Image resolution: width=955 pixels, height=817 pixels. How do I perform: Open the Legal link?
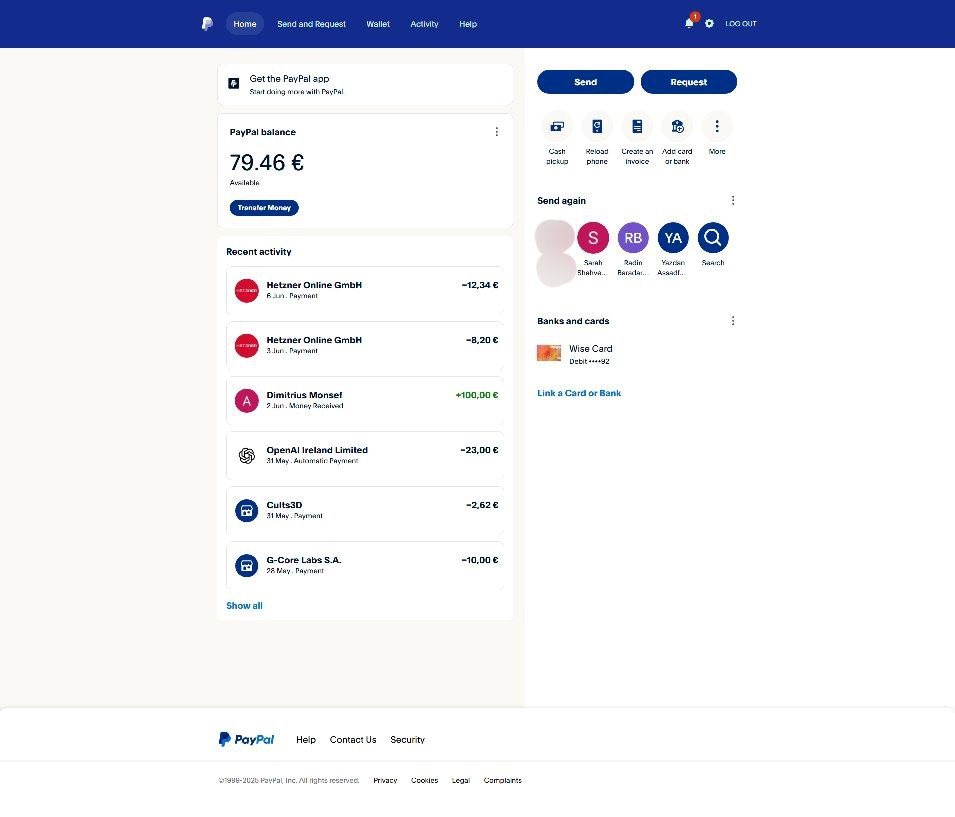(460, 780)
